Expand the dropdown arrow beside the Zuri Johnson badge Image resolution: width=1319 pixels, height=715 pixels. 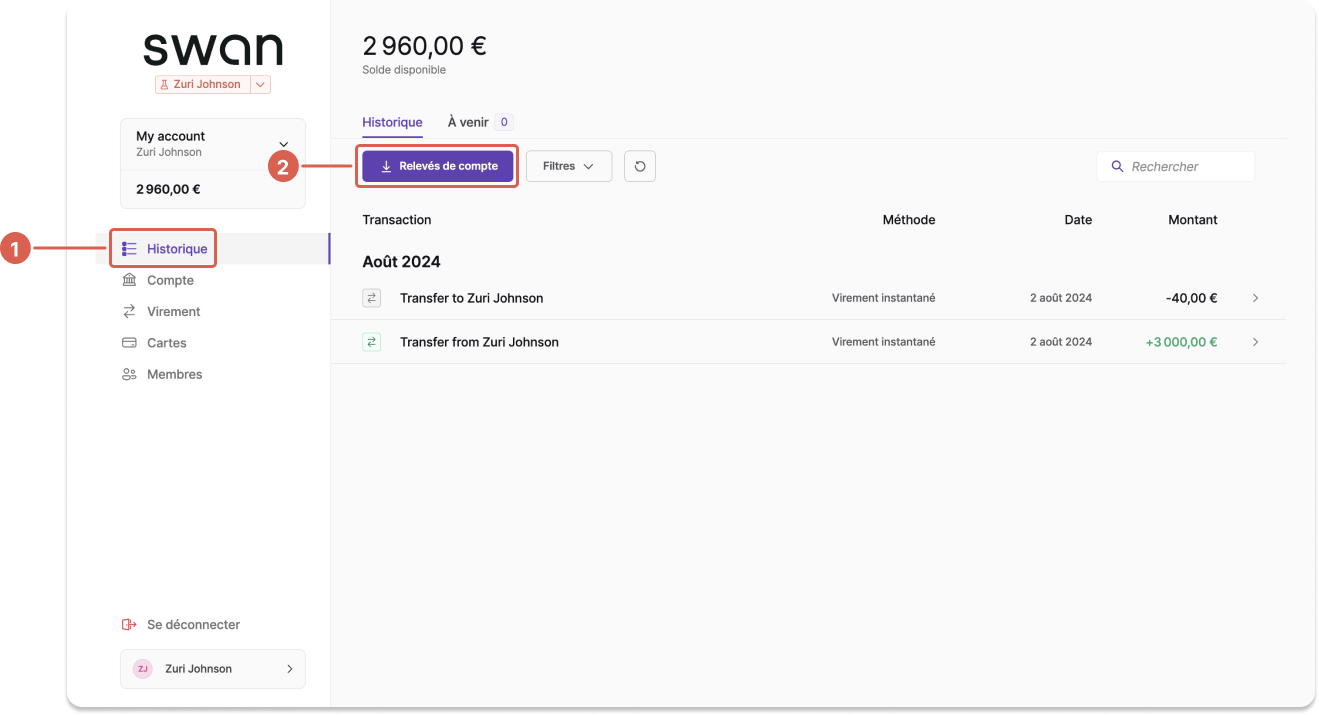point(260,85)
